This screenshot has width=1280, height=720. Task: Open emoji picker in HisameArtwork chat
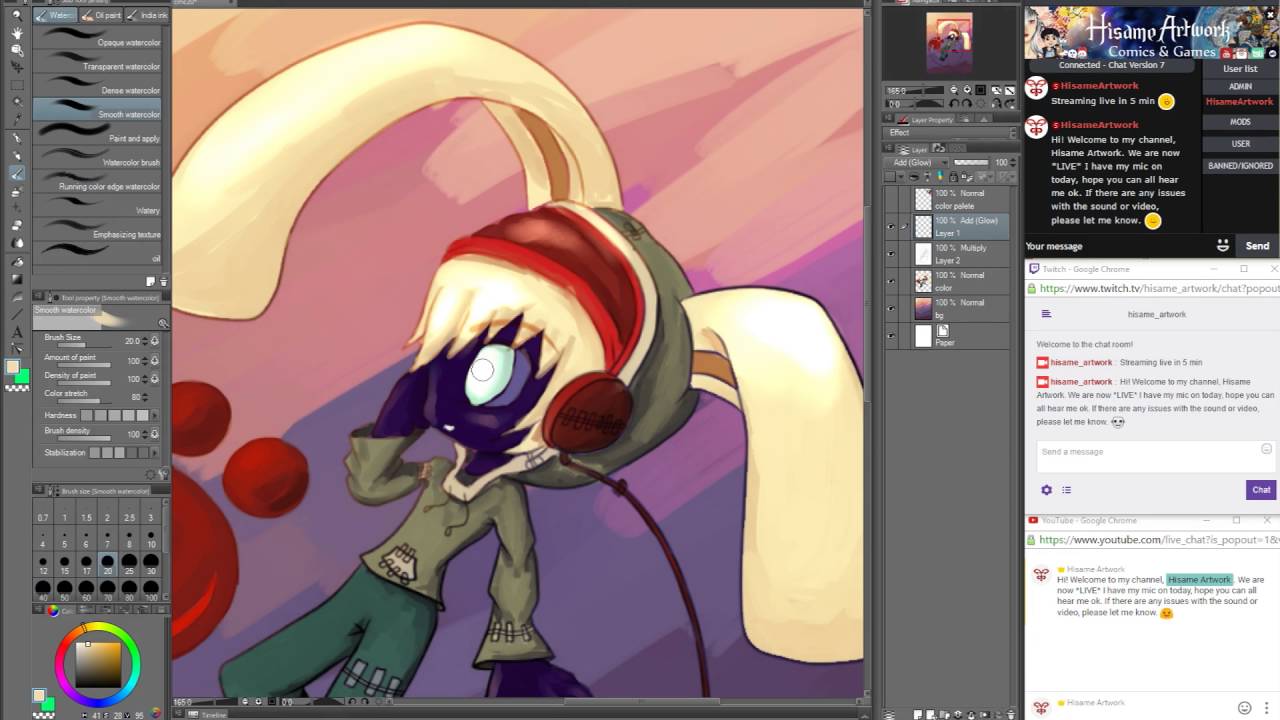tap(1222, 246)
